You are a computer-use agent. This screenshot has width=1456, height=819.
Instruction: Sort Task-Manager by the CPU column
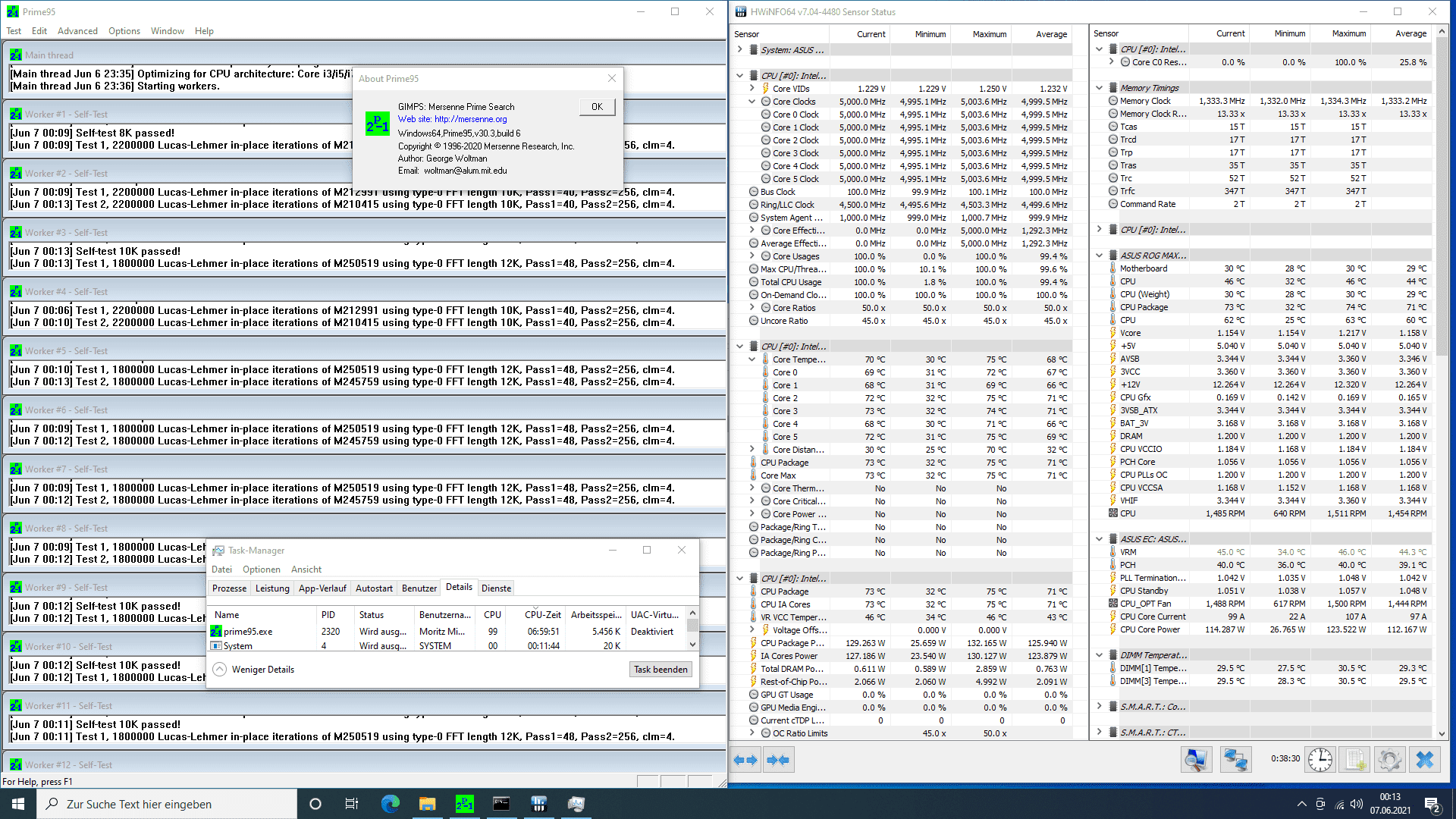click(492, 615)
